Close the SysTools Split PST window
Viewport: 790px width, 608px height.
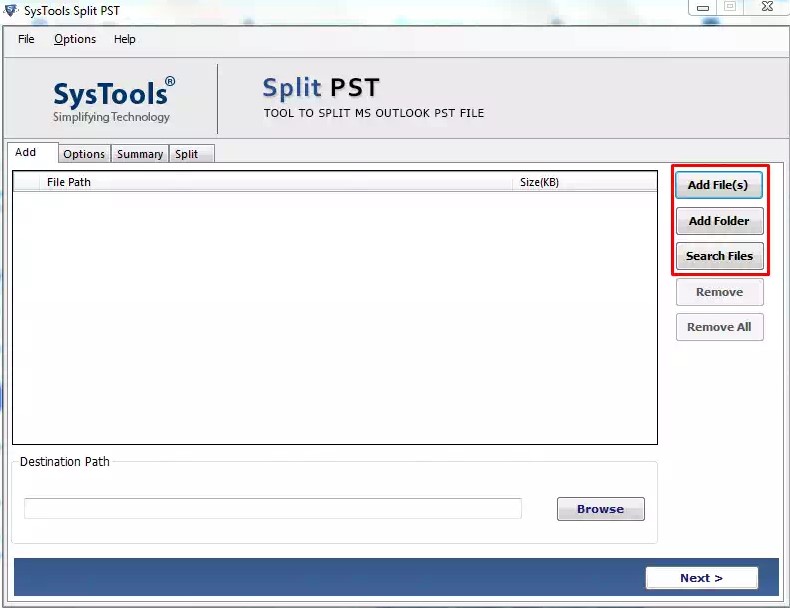point(767,7)
